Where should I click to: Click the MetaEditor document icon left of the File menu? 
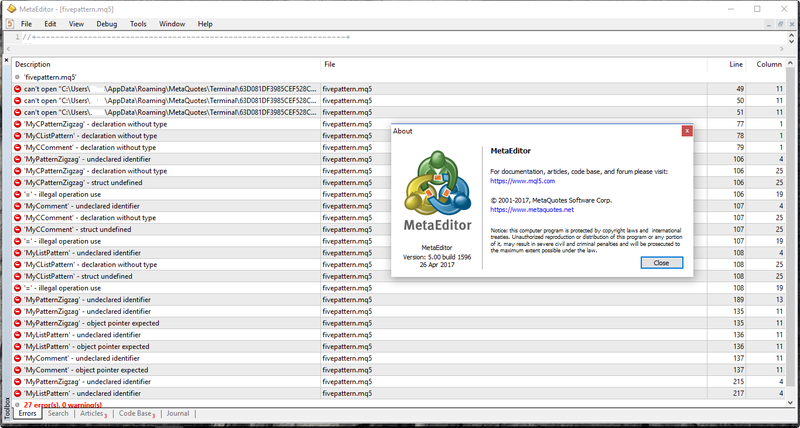(10, 23)
